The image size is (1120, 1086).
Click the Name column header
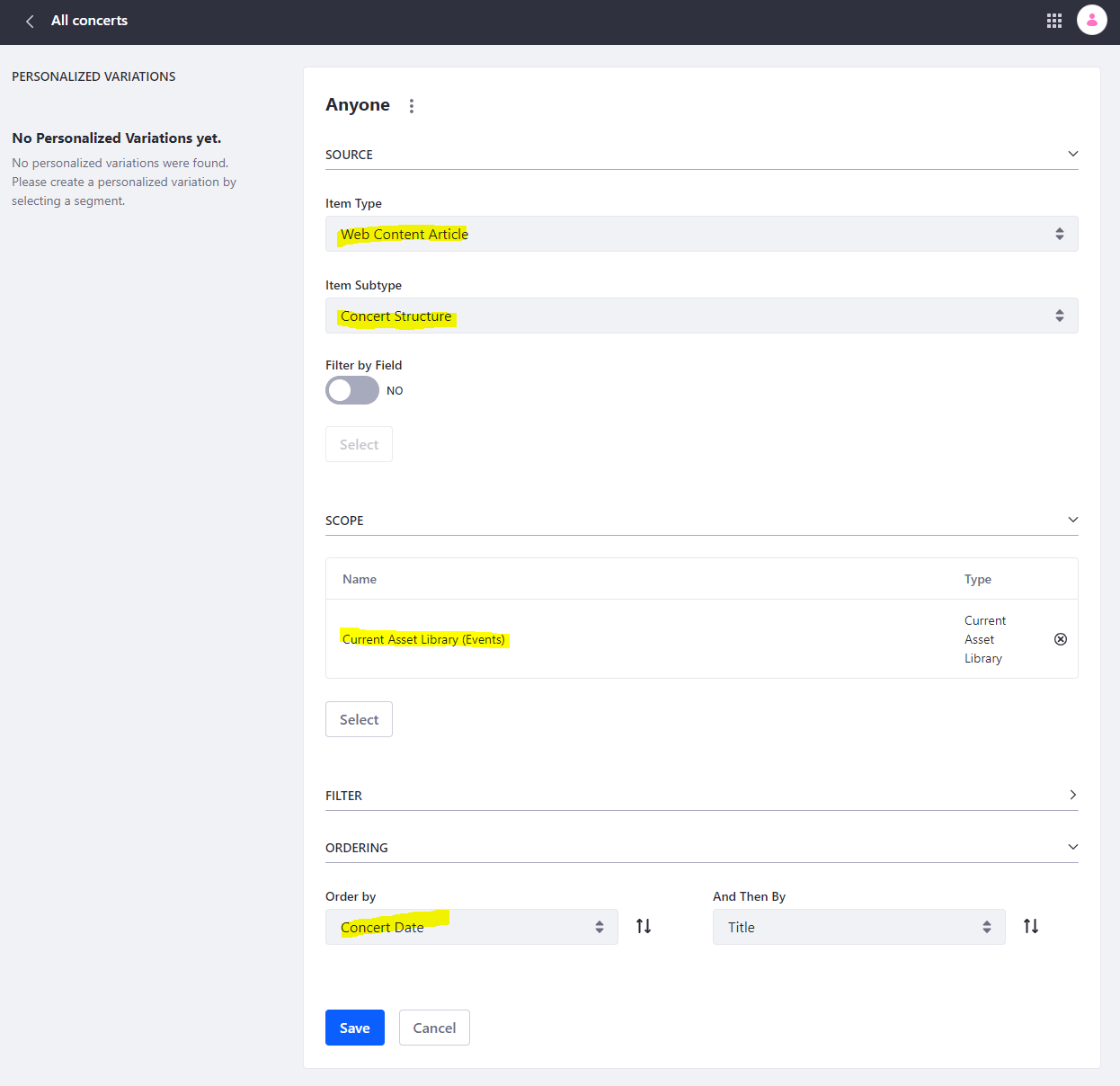tap(360, 579)
